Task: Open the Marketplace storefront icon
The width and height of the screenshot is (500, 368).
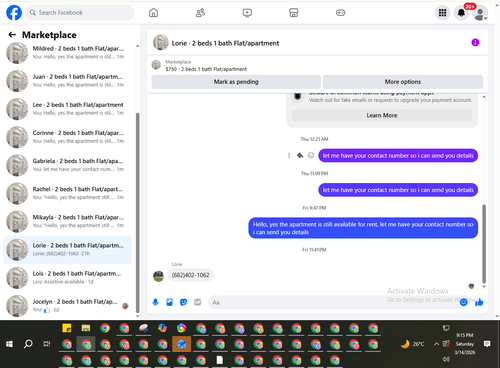Action: point(294,13)
